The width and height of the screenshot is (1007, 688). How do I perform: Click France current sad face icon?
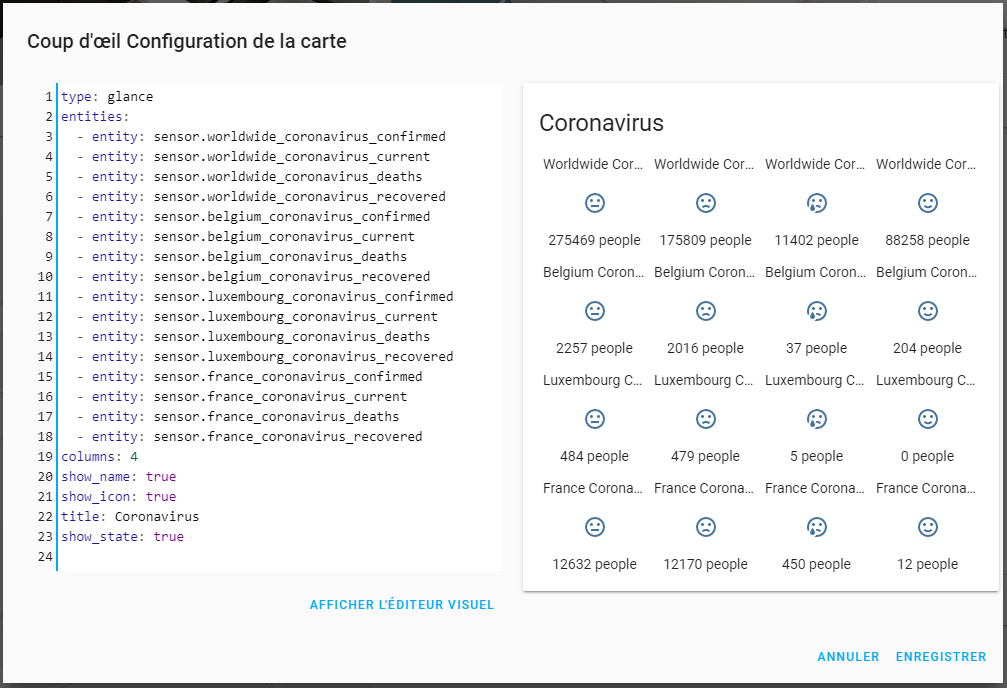(705, 527)
